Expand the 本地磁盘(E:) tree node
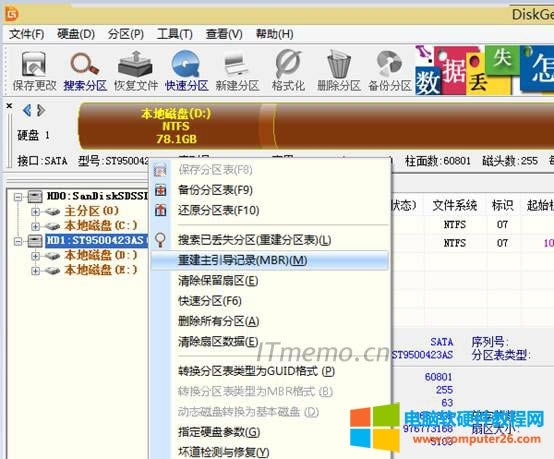Screen dimensions: 554x459 coord(35,271)
